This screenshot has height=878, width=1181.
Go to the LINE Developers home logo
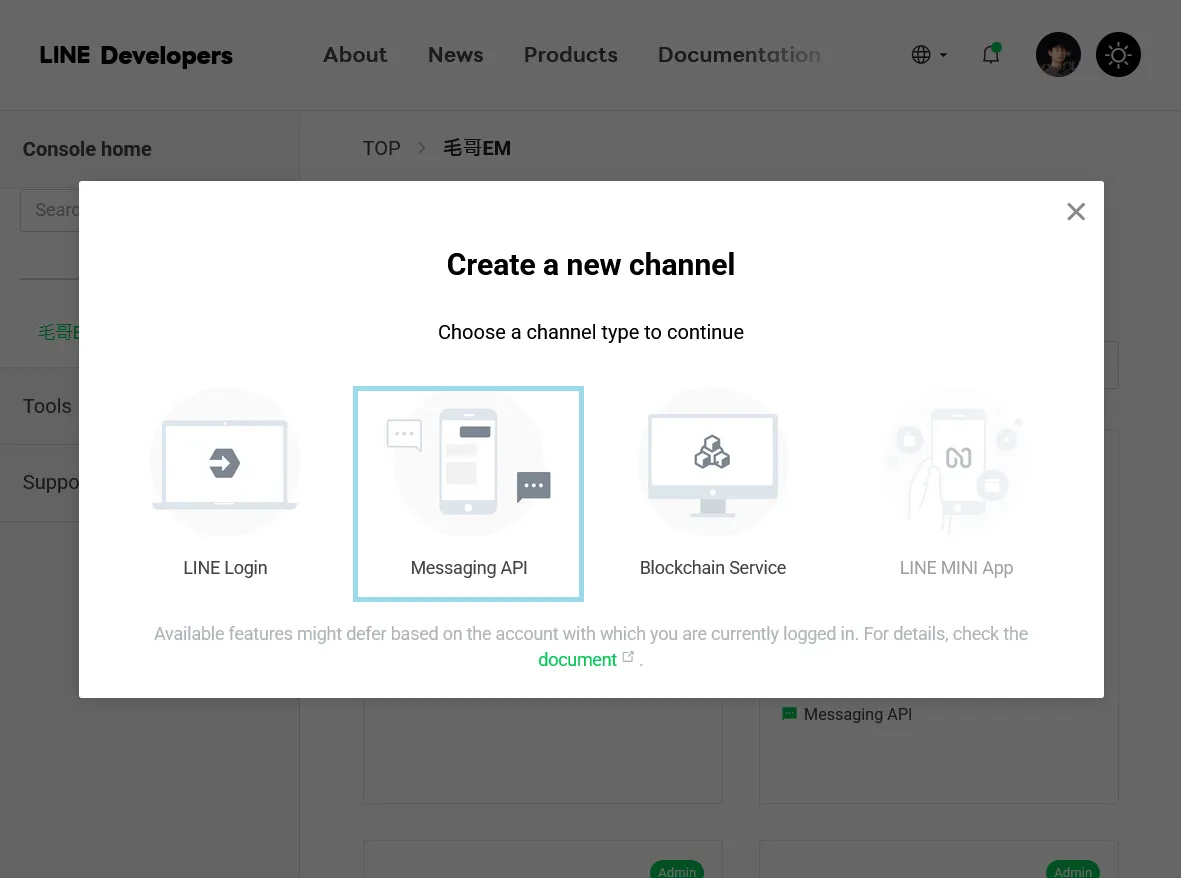[x=136, y=55]
